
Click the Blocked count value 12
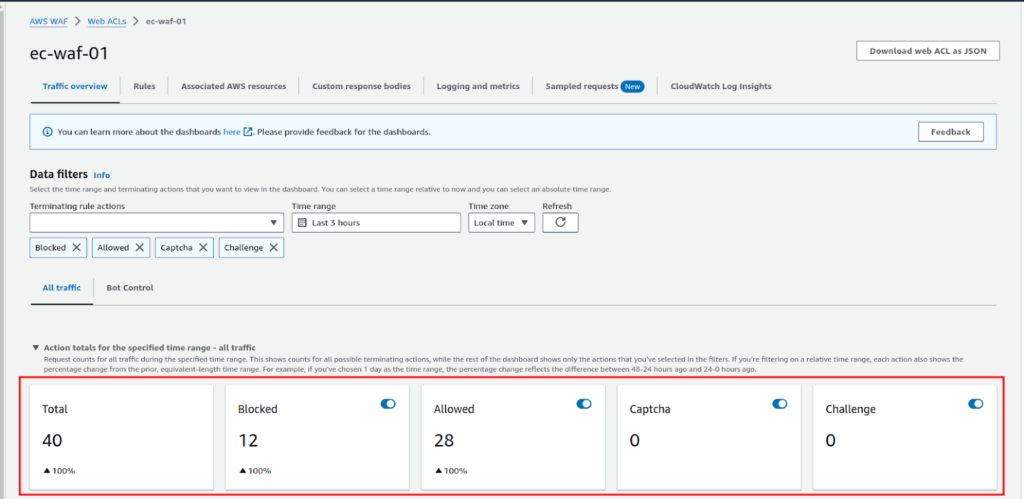(248, 441)
